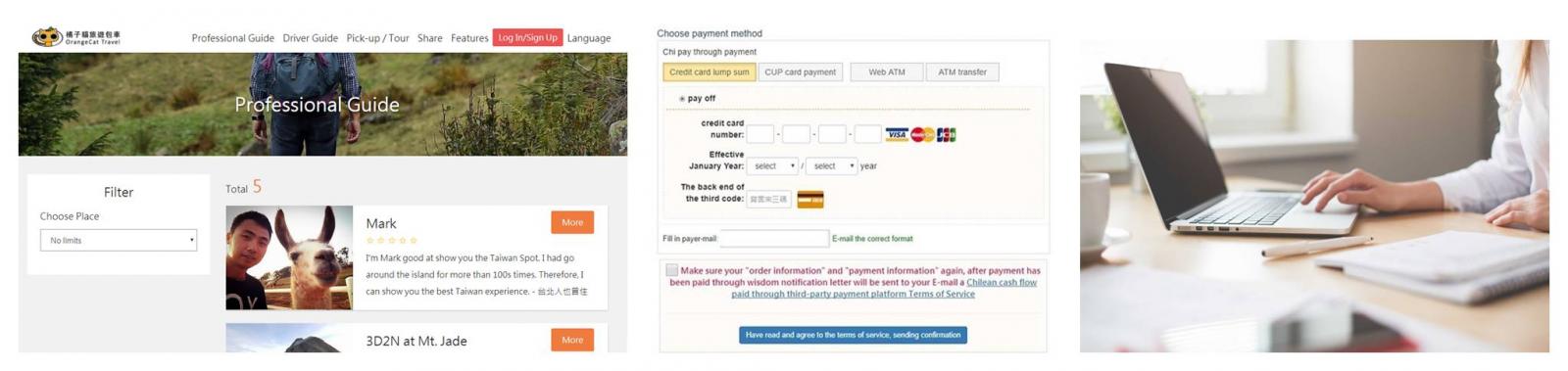Click Mark's five-star rating
Screen dimensions: 1568x371
(x=392, y=240)
